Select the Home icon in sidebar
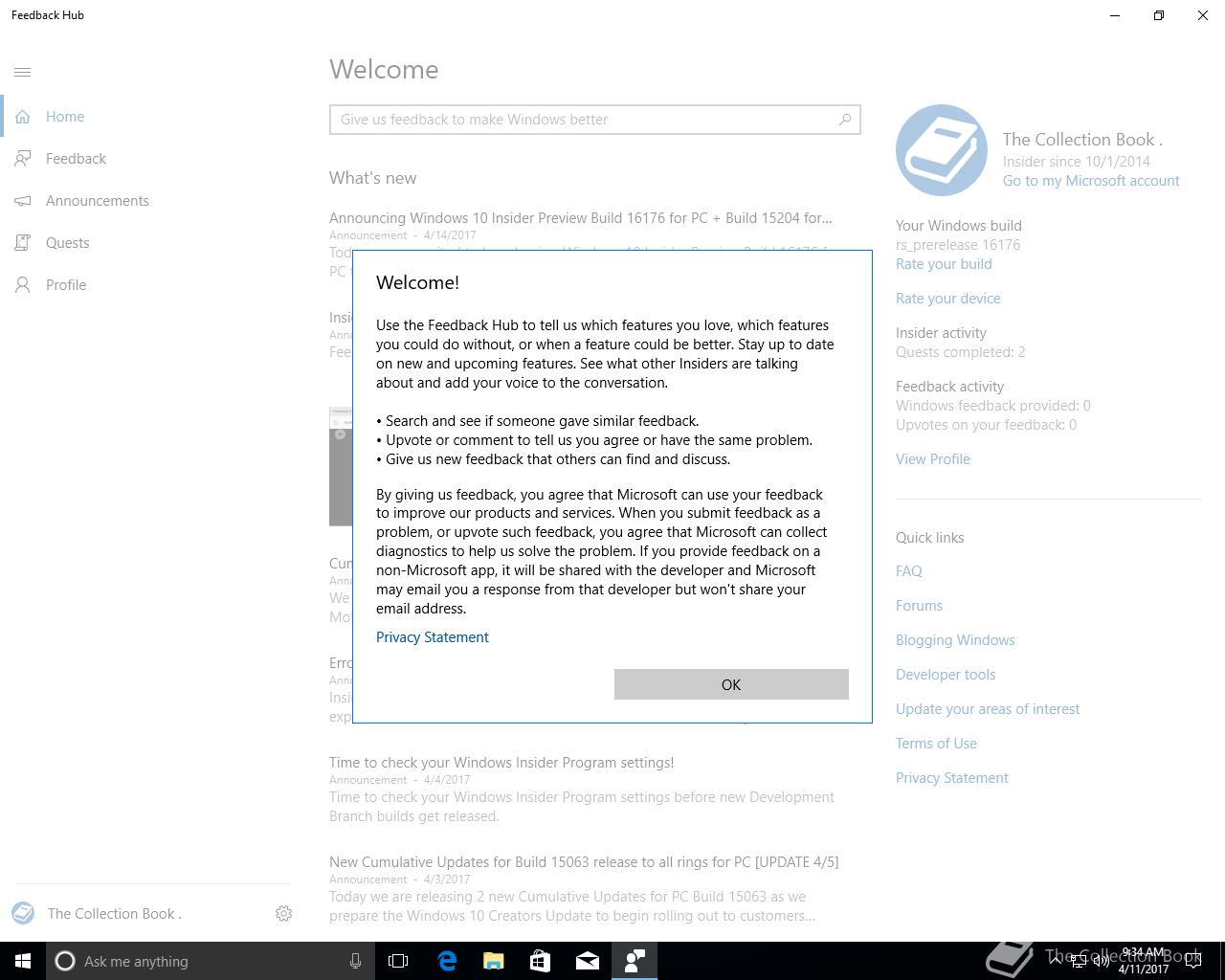The width and height of the screenshot is (1225, 980). pos(23,117)
